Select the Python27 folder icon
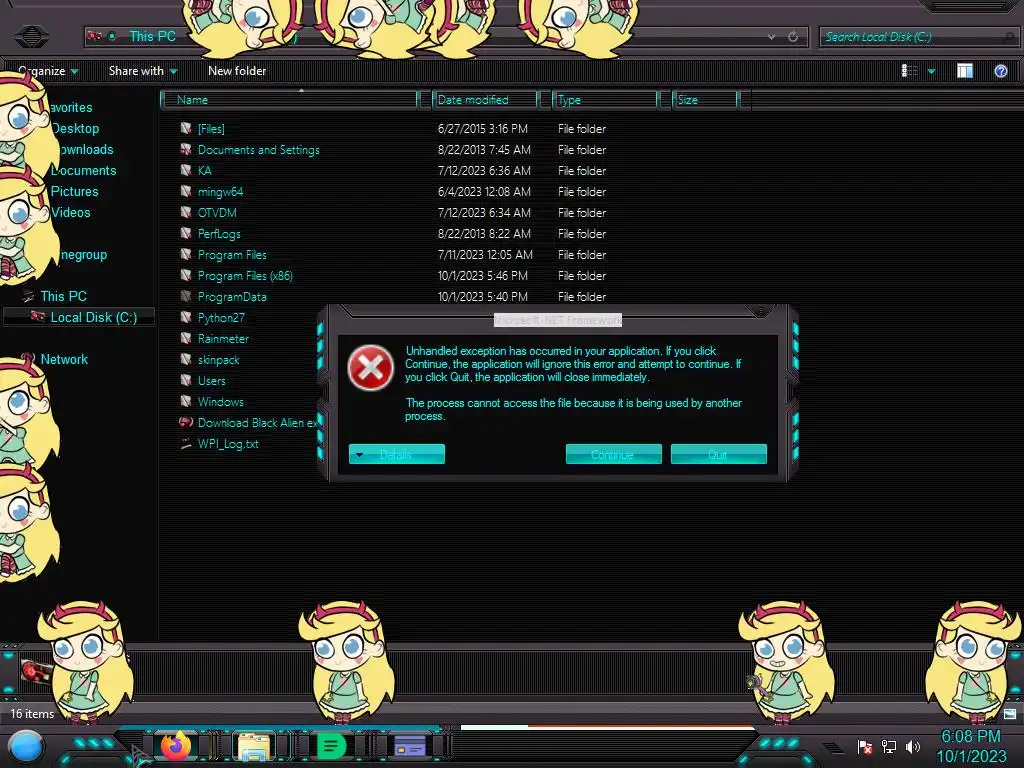This screenshot has width=1024, height=768. 186,317
